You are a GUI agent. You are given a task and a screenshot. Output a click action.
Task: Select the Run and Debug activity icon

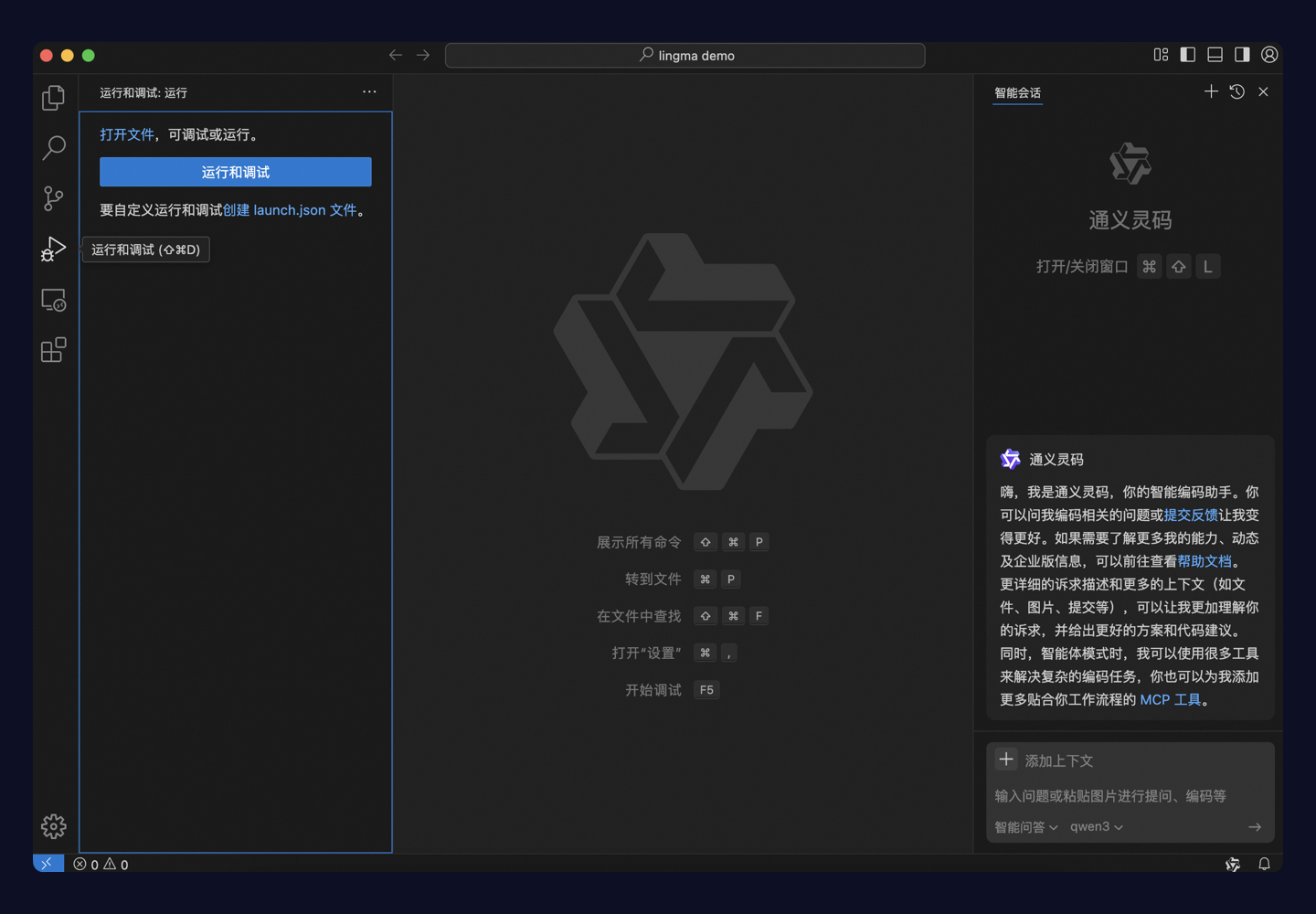pyautogui.click(x=54, y=249)
